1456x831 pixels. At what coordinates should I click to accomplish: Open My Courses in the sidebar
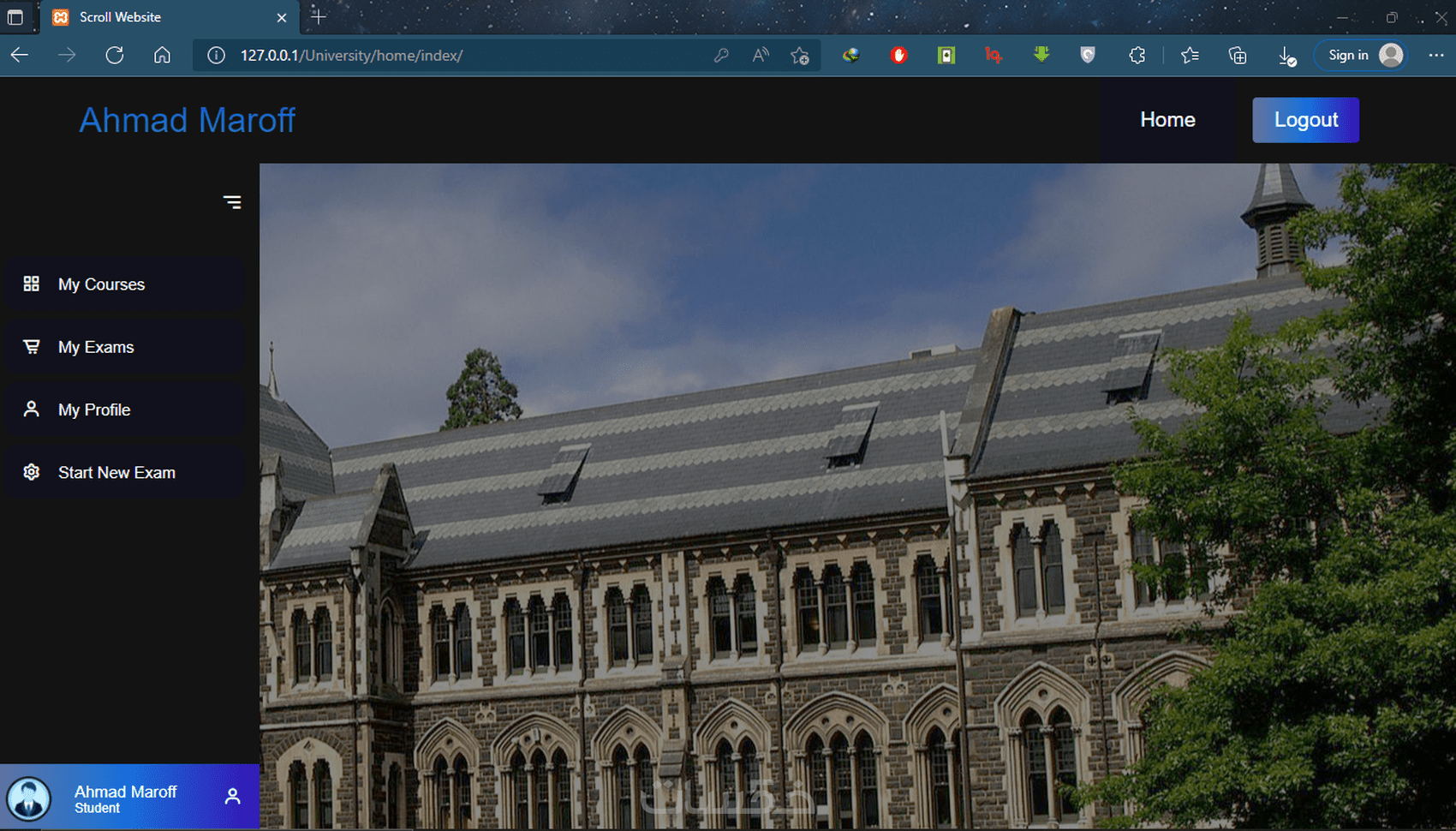123,284
